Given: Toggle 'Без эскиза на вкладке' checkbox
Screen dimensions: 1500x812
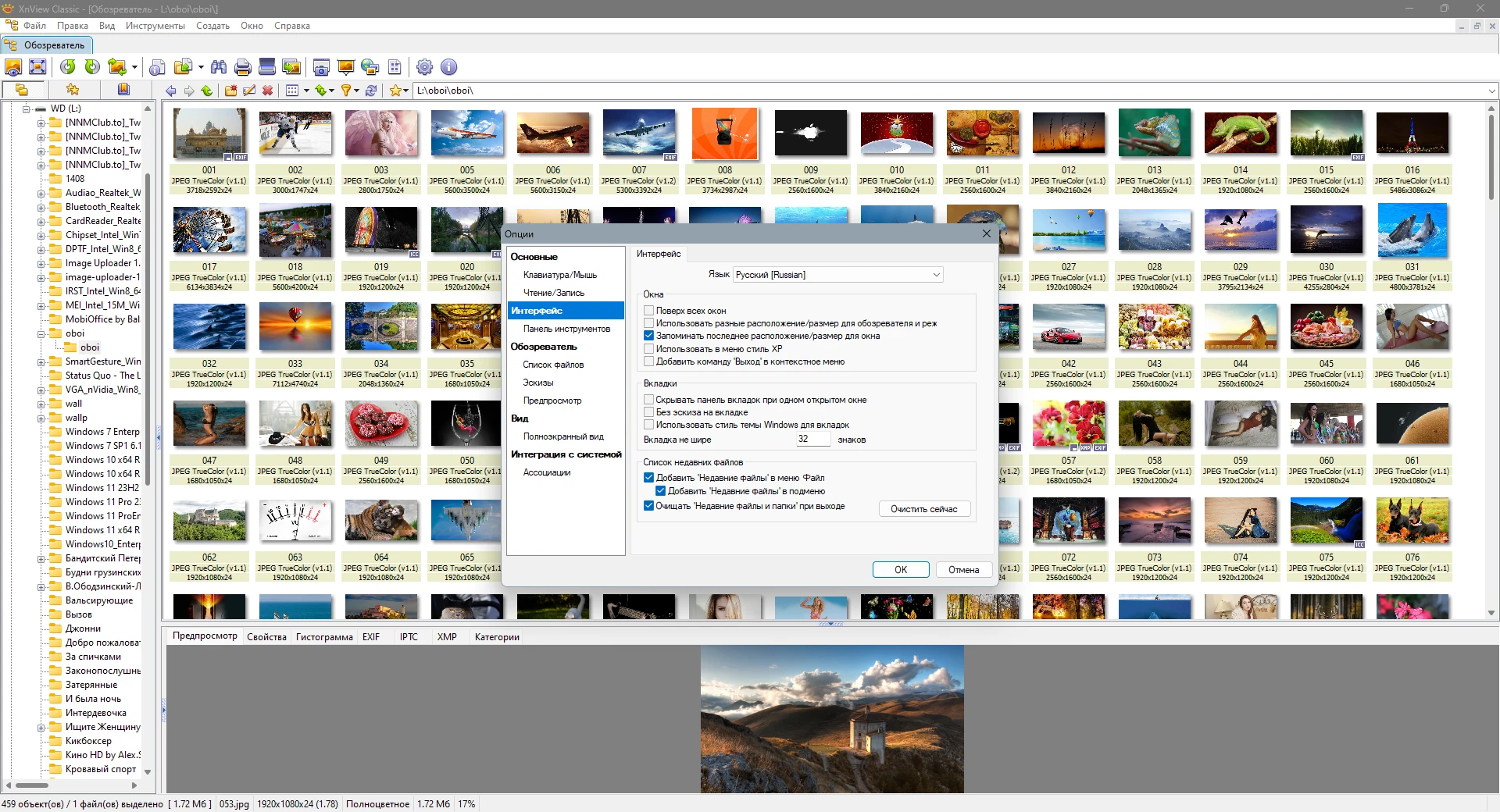Looking at the screenshot, I should pyautogui.click(x=648, y=412).
